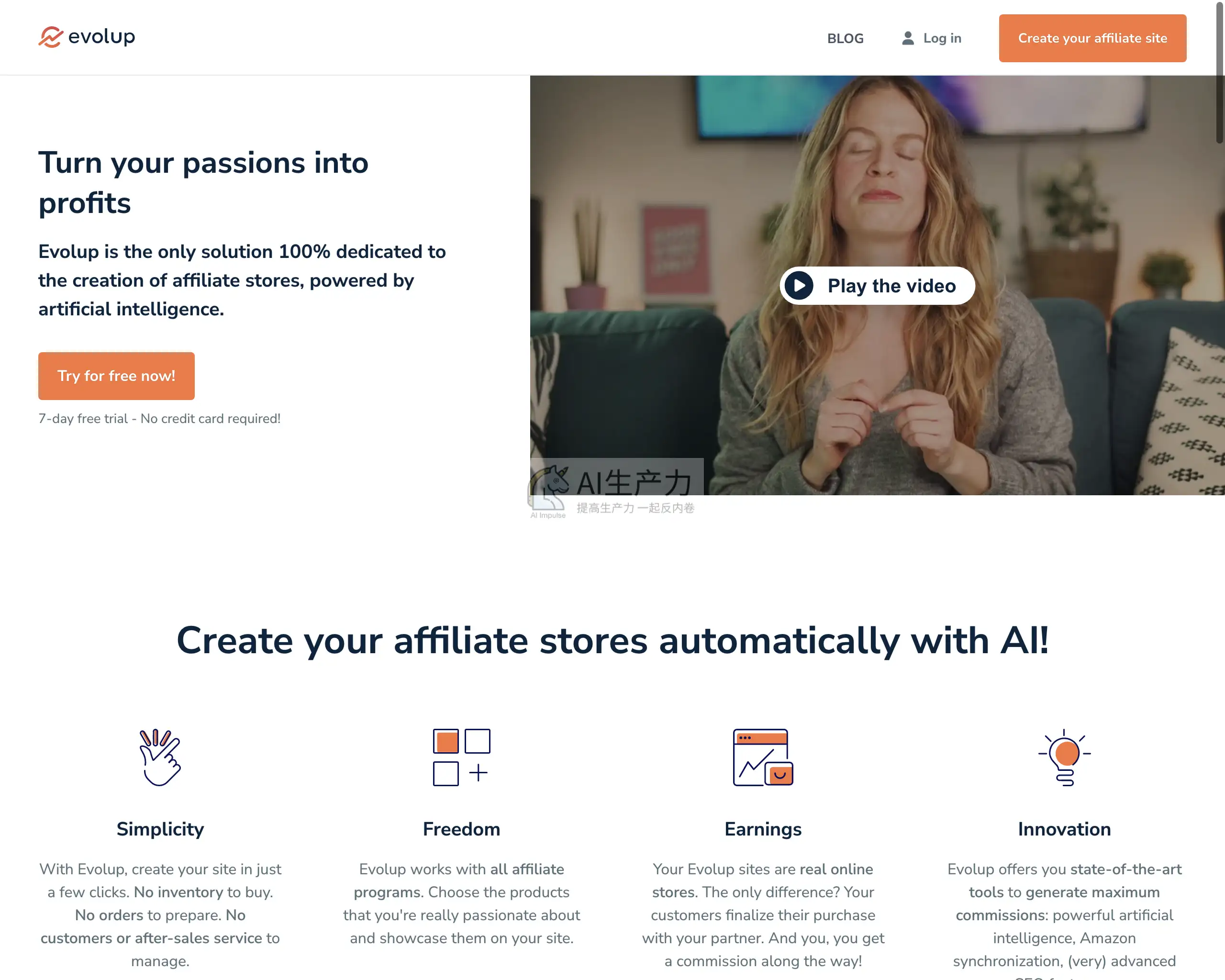Click the Simplicity heading
Viewport: 1225px width, 980px height.
(160, 829)
